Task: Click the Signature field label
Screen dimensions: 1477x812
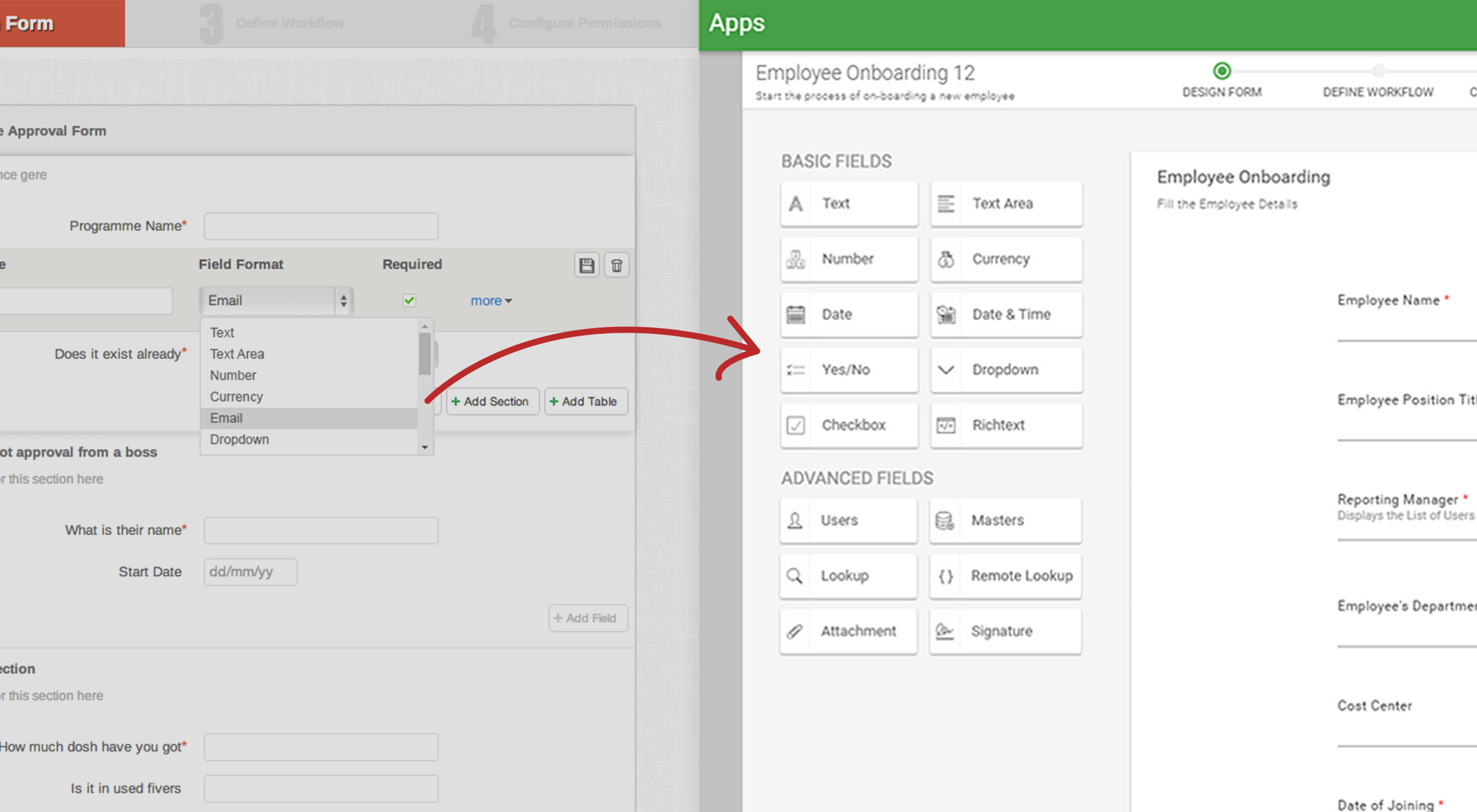Action: 1001,632
